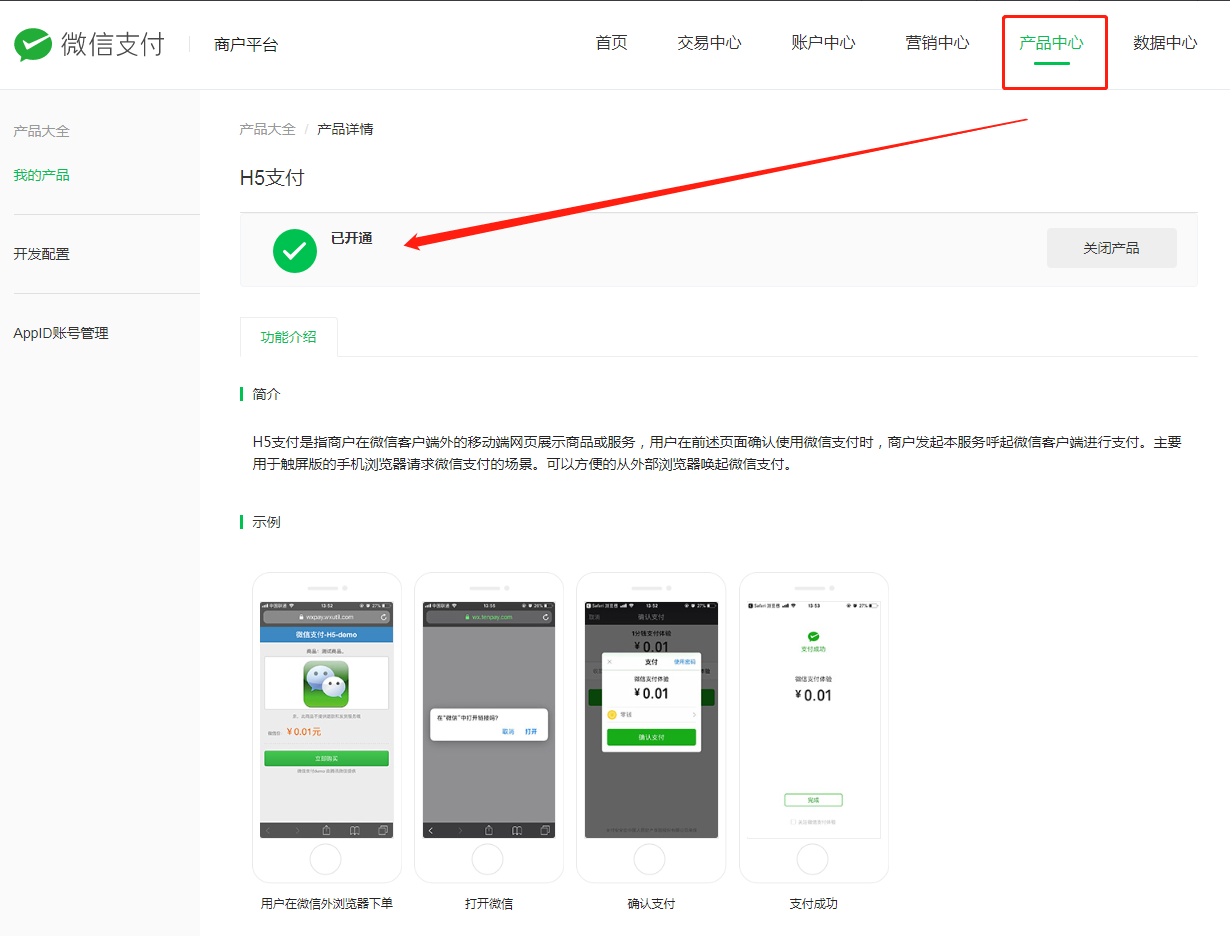Click the 已开通 status text
Viewport: 1230px width, 936px height.
[351, 238]
